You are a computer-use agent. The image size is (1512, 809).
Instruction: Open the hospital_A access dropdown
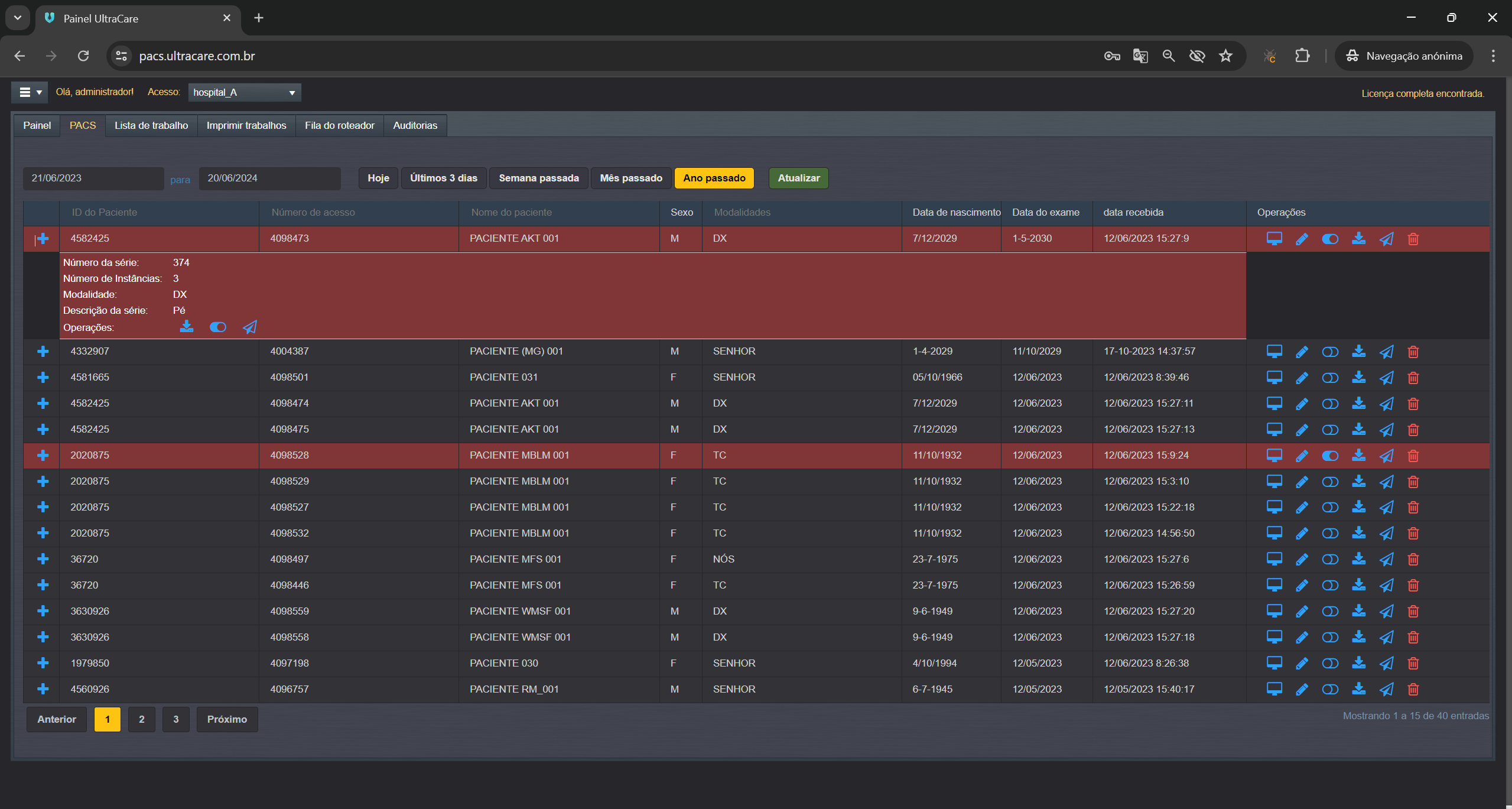244,92
